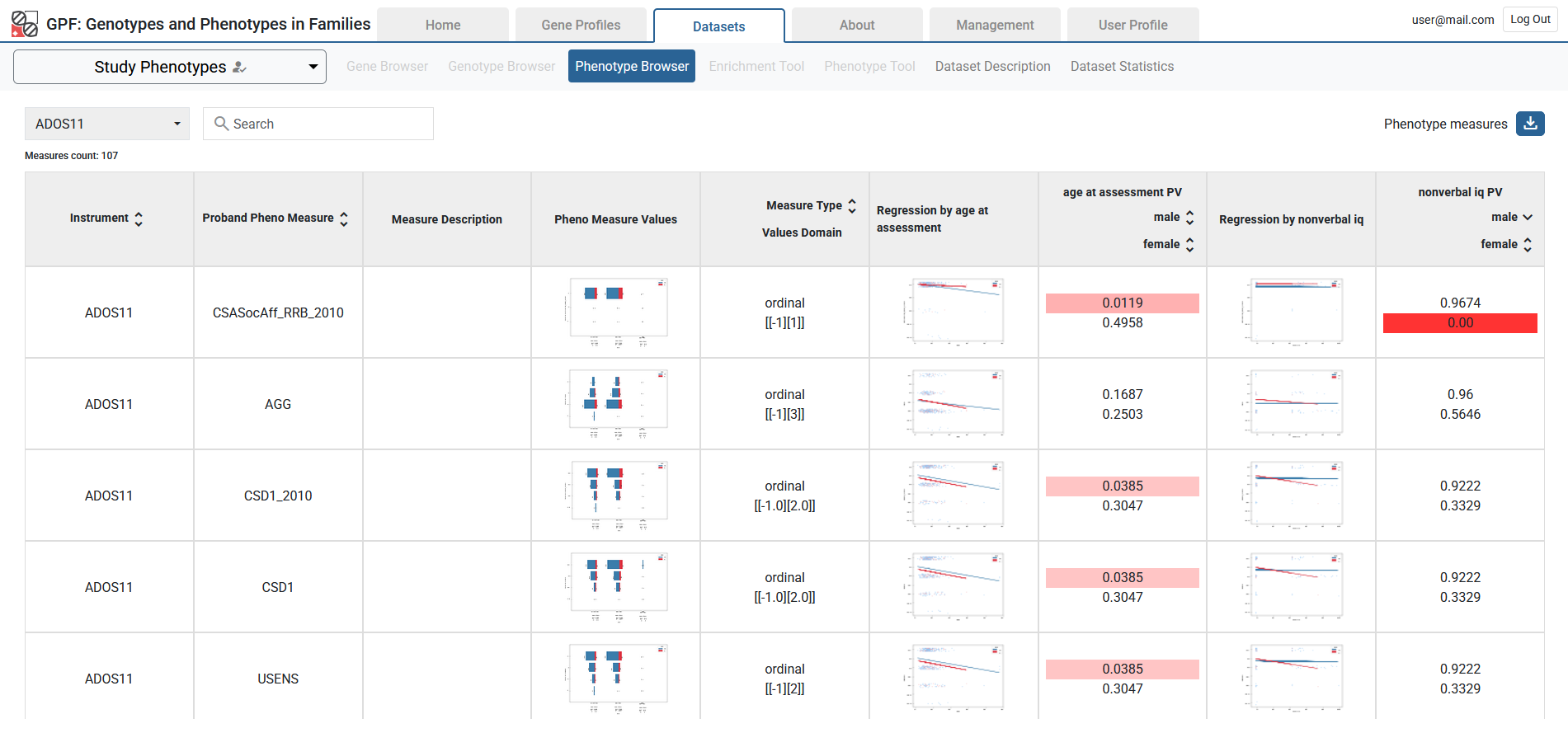The height and width of the screenshot is (747, 1568).
Task: Sort by Instrument column arrows
Action: tap(139, 218)
